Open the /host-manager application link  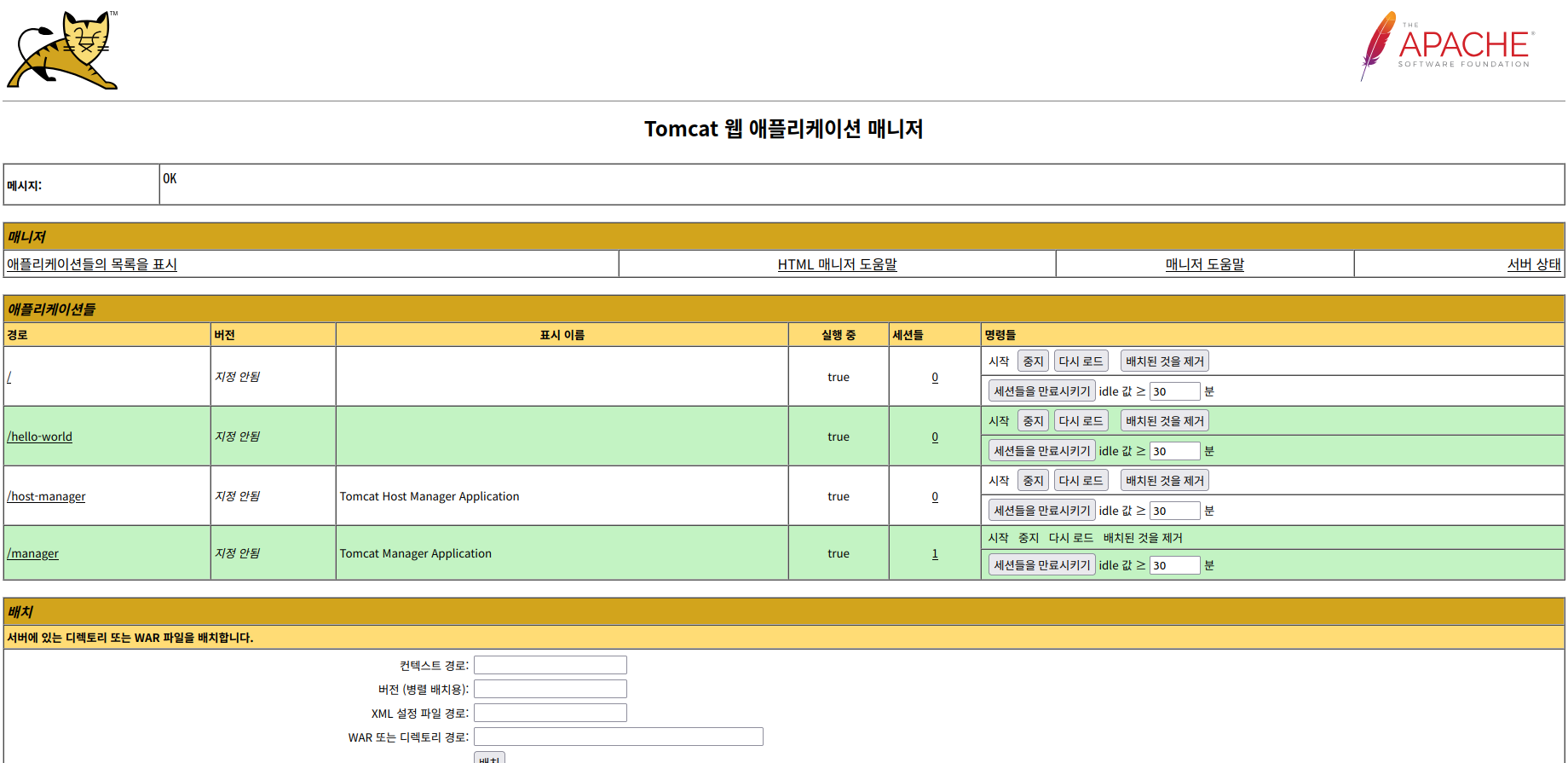click(46, 496)
